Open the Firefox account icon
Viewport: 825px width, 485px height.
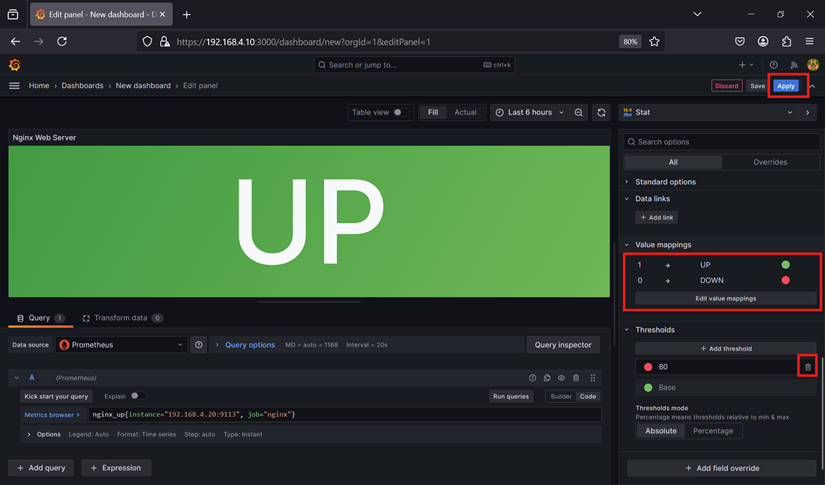pyautogui.click(x=763, y=42)
